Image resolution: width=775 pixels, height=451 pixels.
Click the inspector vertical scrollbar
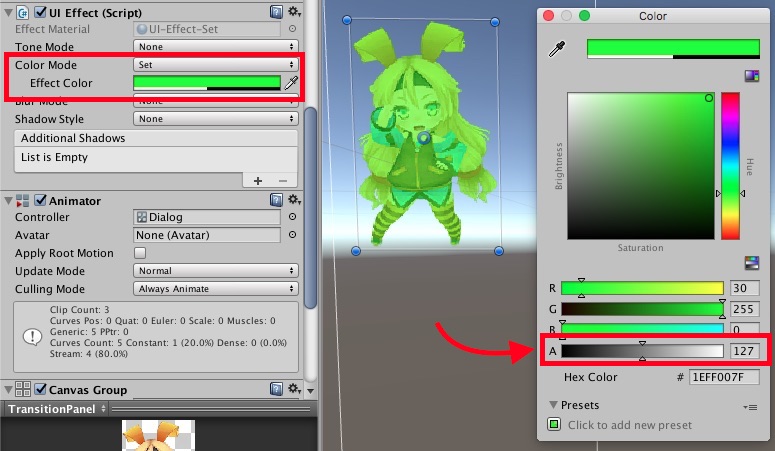310,208
